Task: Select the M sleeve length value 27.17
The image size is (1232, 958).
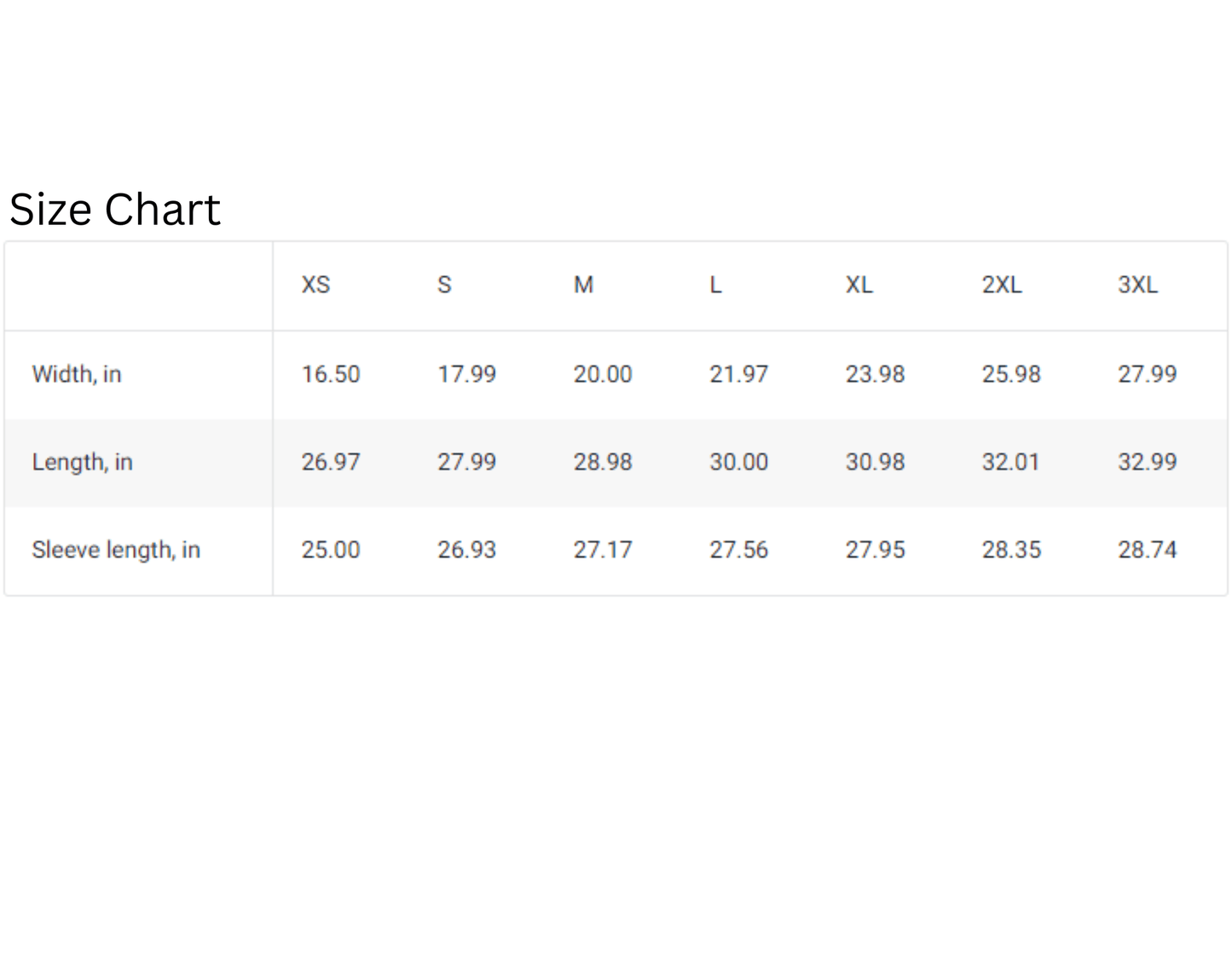Action: pos(603,550)
